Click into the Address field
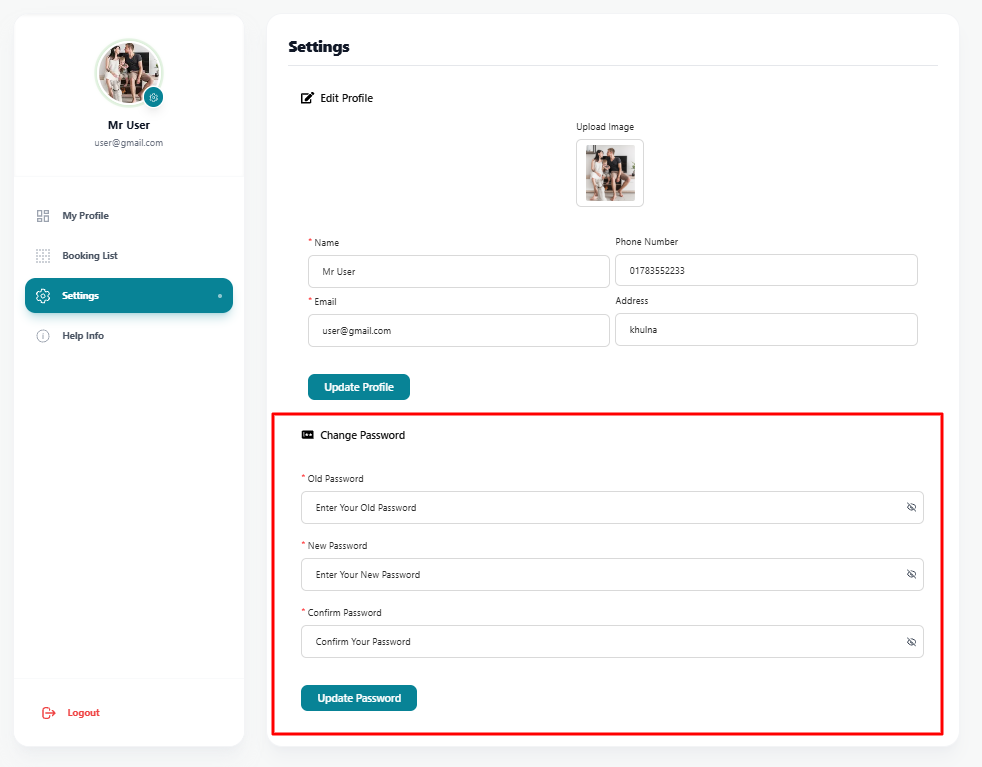Screen dimensions: 982x767 coord(767,329)
